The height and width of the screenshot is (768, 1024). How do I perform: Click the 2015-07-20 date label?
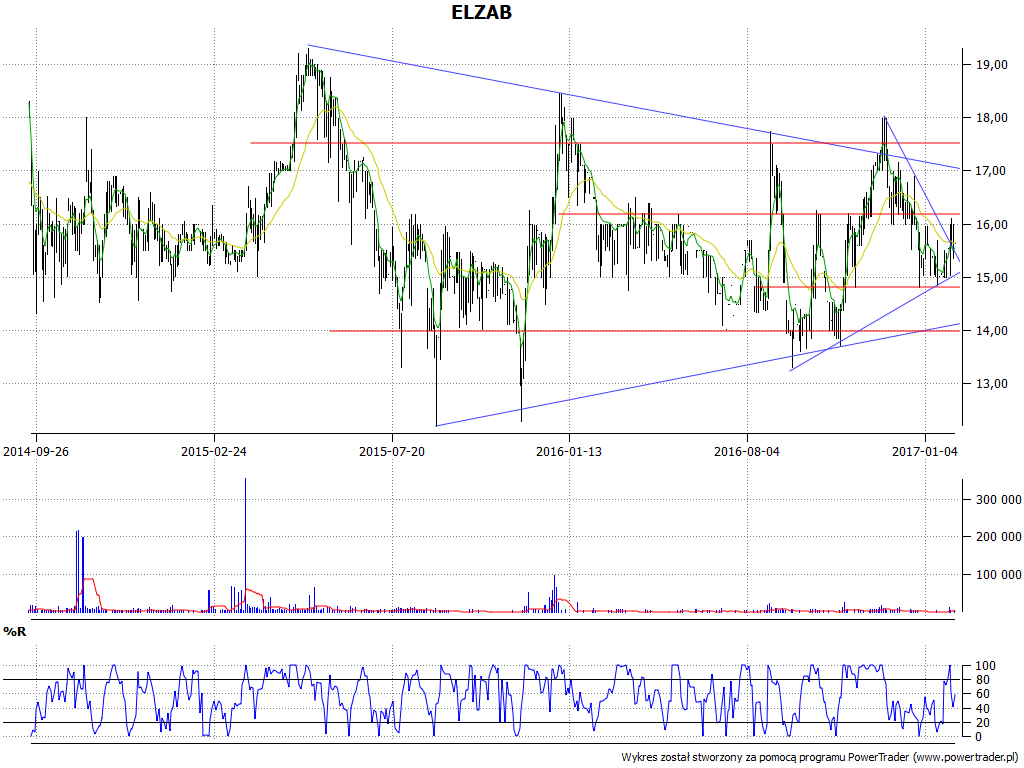point(392,451)
